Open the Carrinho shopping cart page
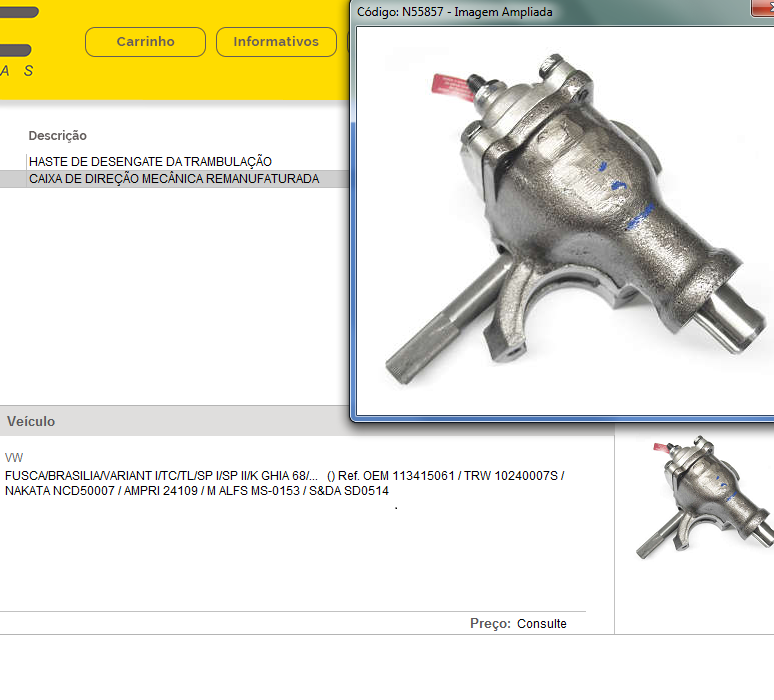Image resolution: width=774 pixels, height=700 pixels. coord(145,42)
